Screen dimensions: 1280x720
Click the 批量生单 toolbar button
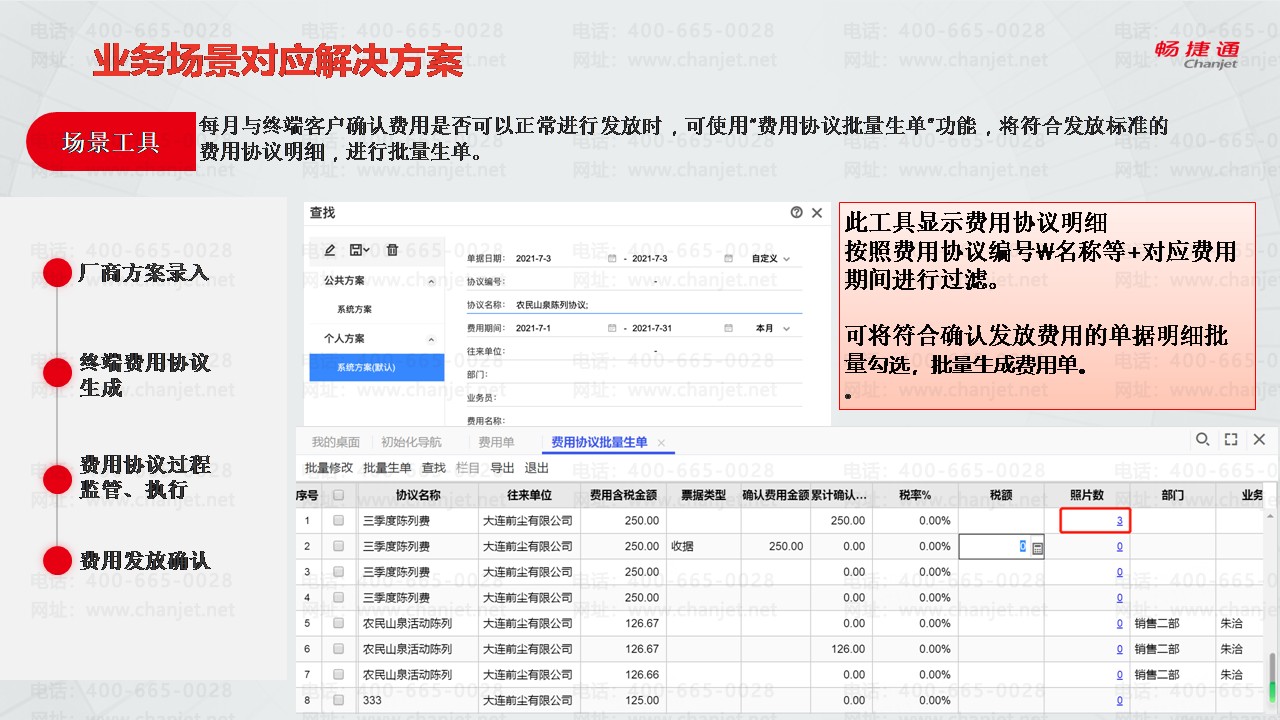click(x=386, y=468)
